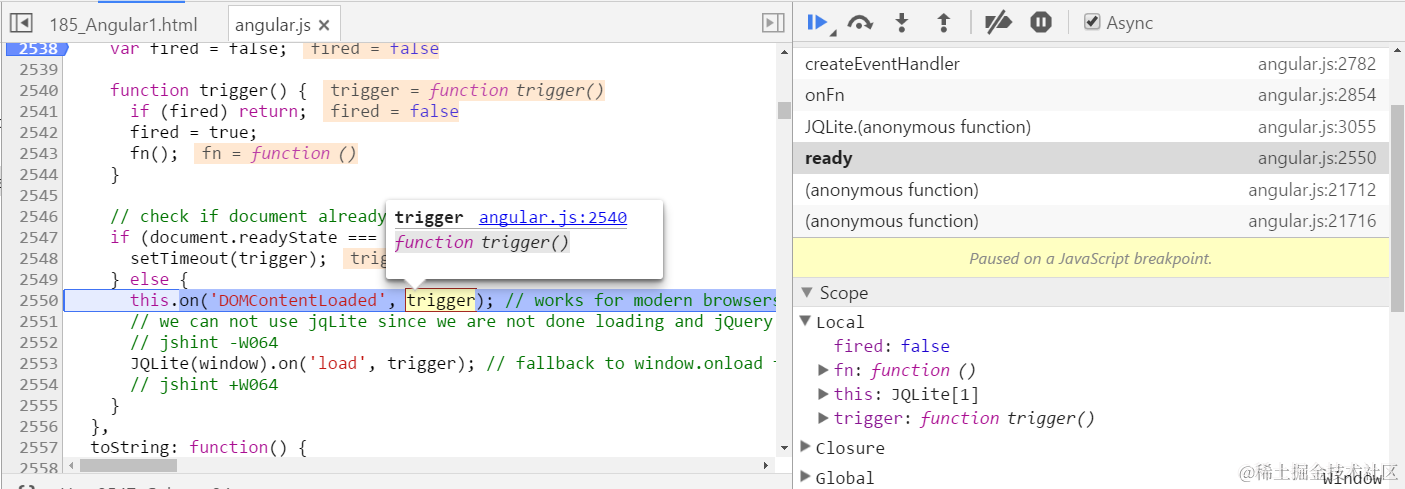Select anonymous function frame at angular.js:21712
This screenshot has height=489, width=1405.
click(1090, 190)
